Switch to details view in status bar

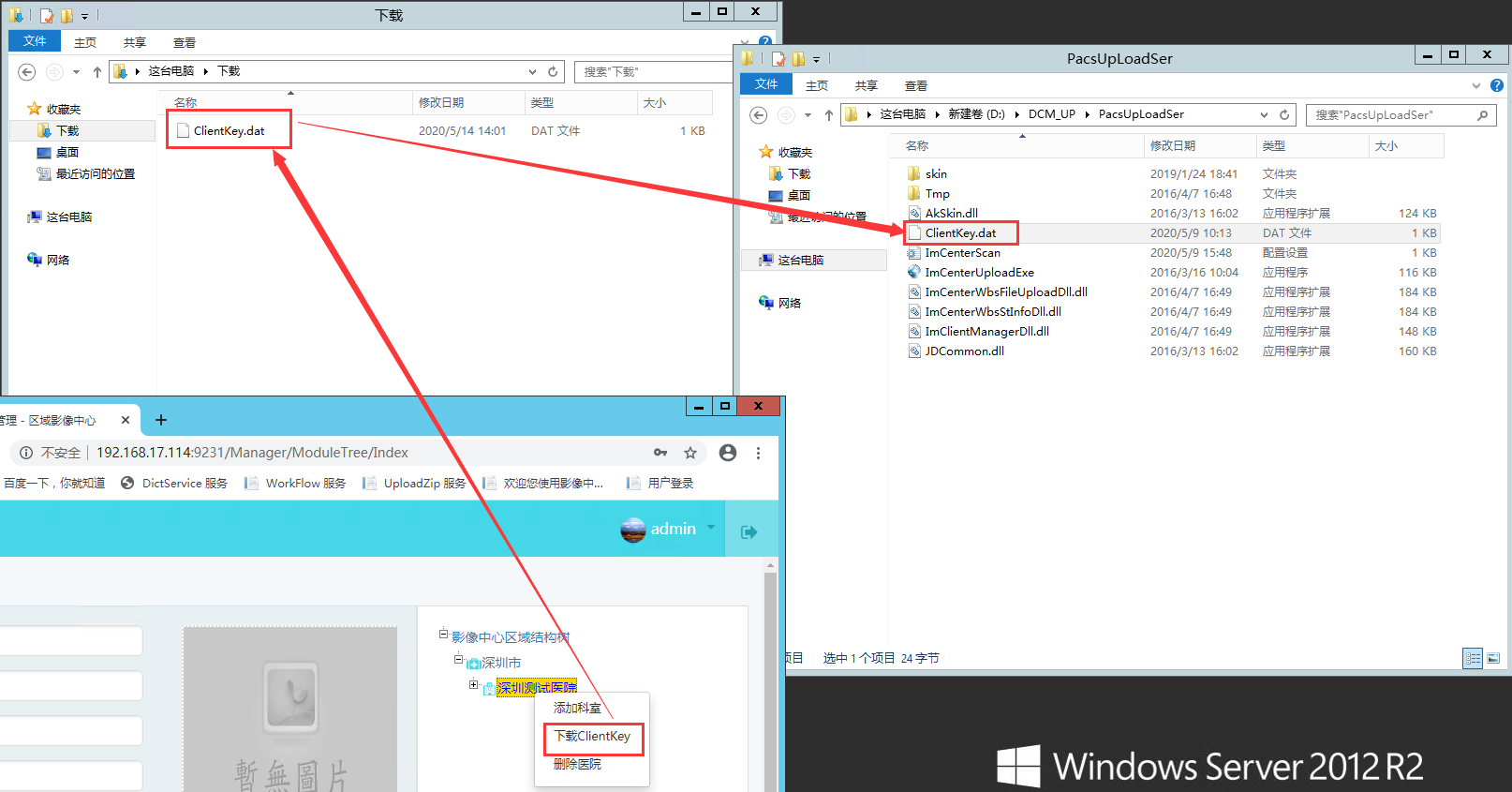coord(1473,659)
